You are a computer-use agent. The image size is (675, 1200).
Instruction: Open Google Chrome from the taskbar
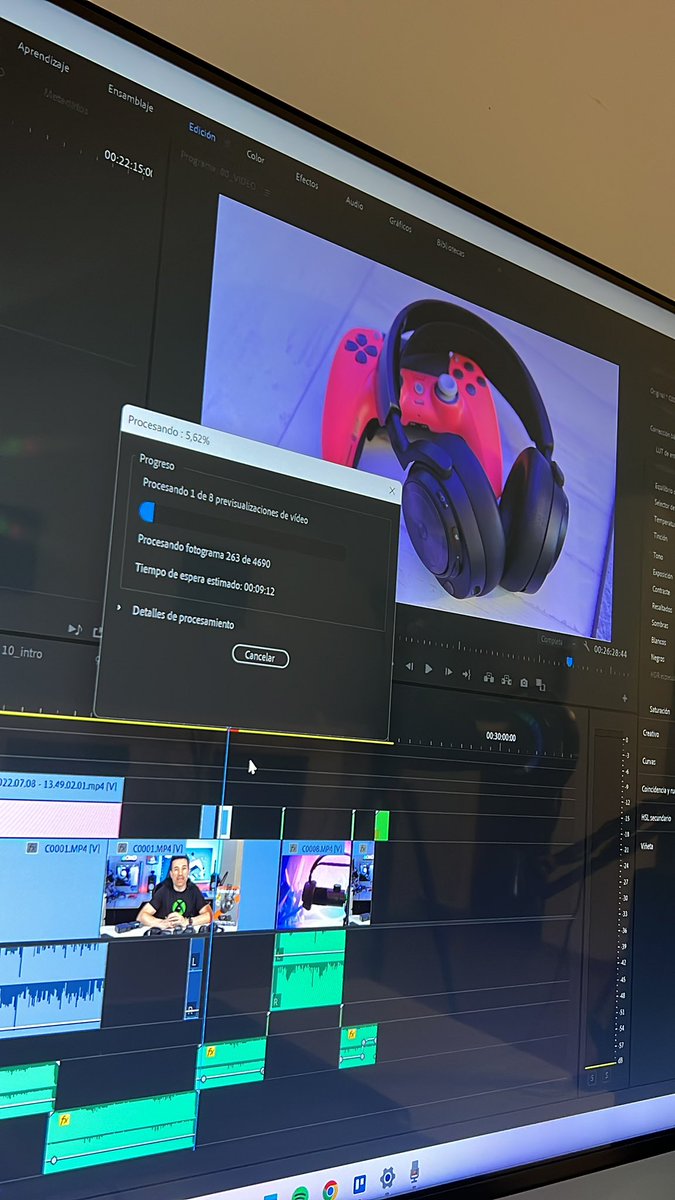(x=330, y=1189)
